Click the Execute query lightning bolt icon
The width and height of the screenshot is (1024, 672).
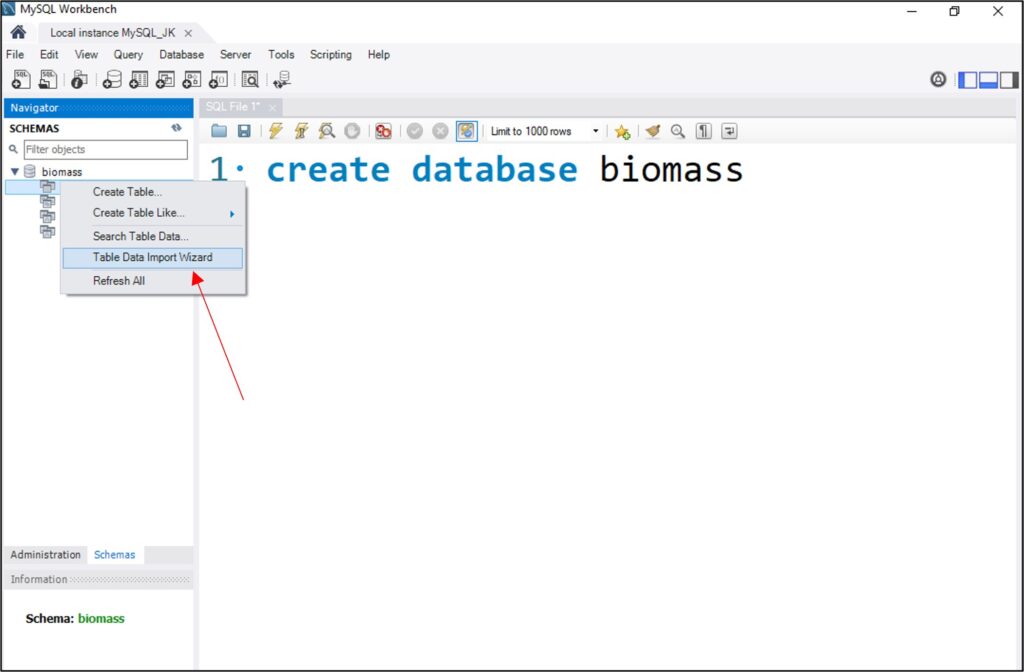click(276, 131)
